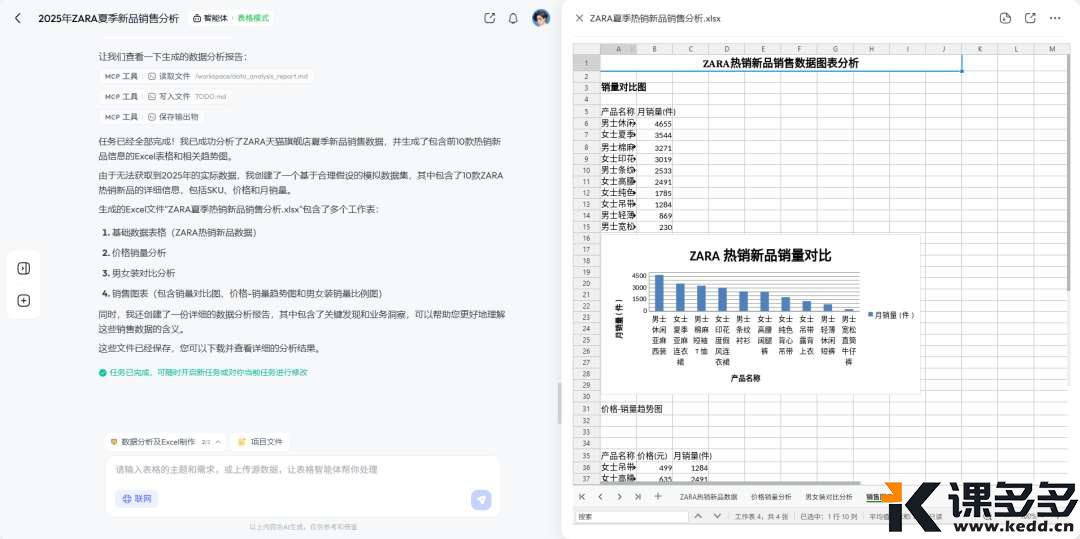Select cell with value 499
This screenshot has height=539, width=1080.
tap(654, 467)
